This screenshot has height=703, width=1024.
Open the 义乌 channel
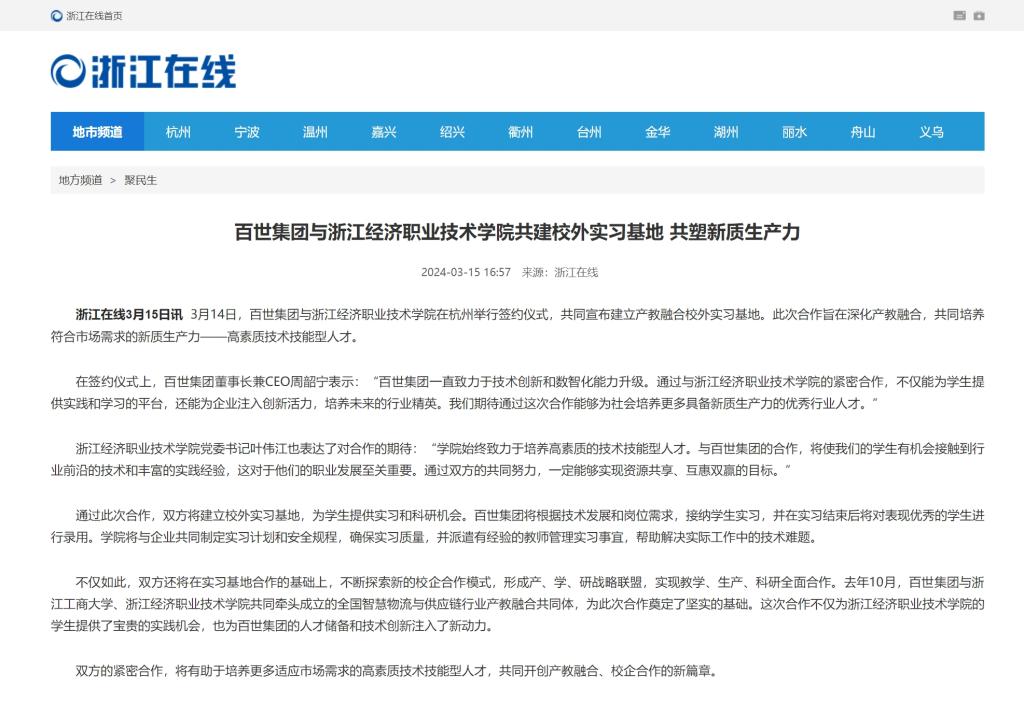[931, 132]
